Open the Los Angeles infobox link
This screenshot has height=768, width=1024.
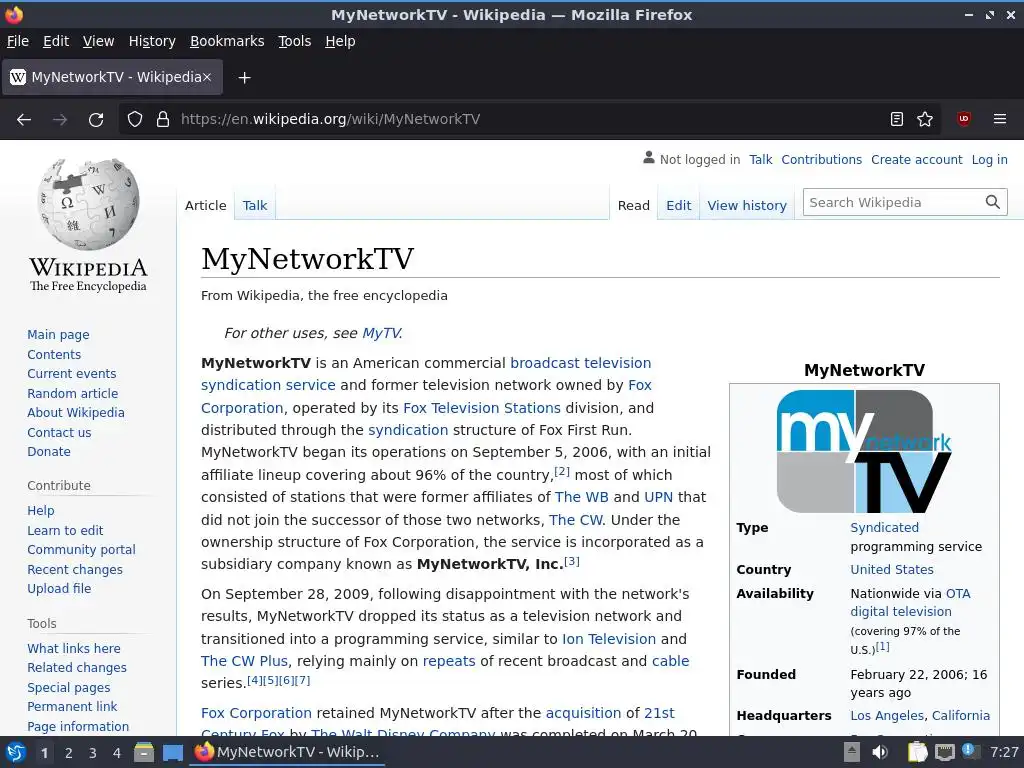886,716
